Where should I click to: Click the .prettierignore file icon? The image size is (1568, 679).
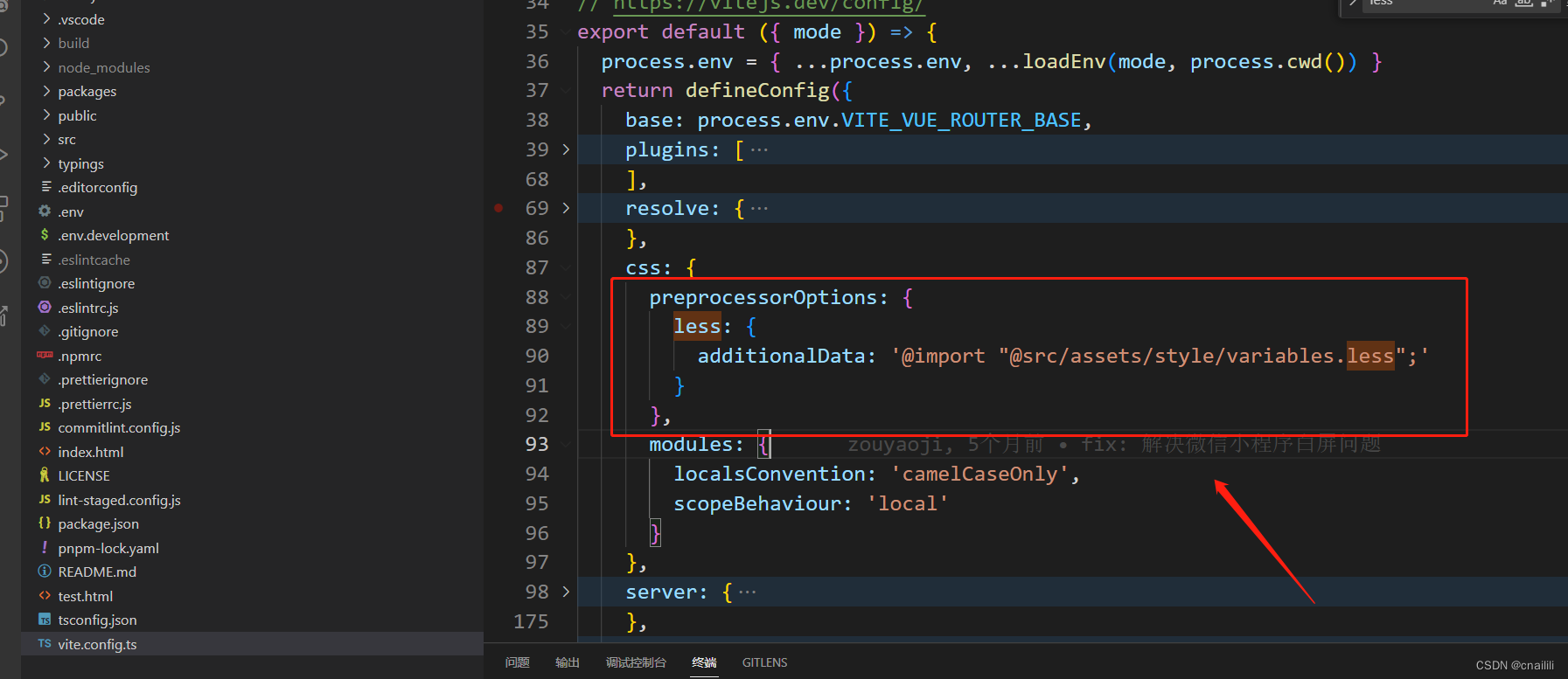tap(45, 379)
